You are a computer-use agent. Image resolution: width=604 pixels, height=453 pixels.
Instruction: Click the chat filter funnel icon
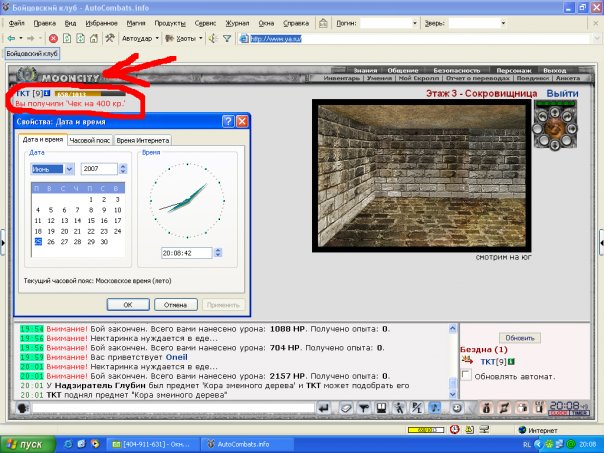tap(364, 408)
